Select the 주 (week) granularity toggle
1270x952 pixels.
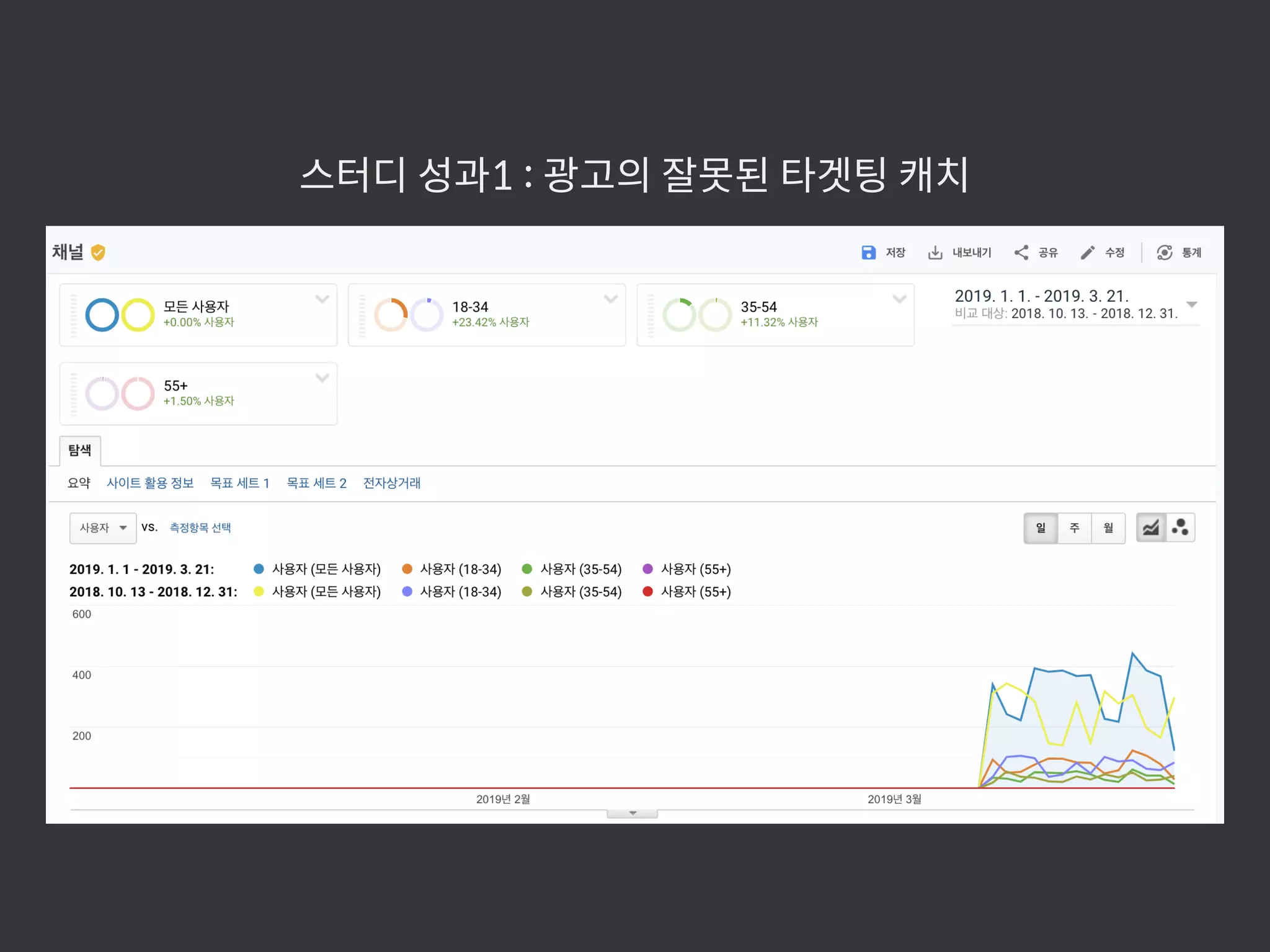tap(1074, 528)
